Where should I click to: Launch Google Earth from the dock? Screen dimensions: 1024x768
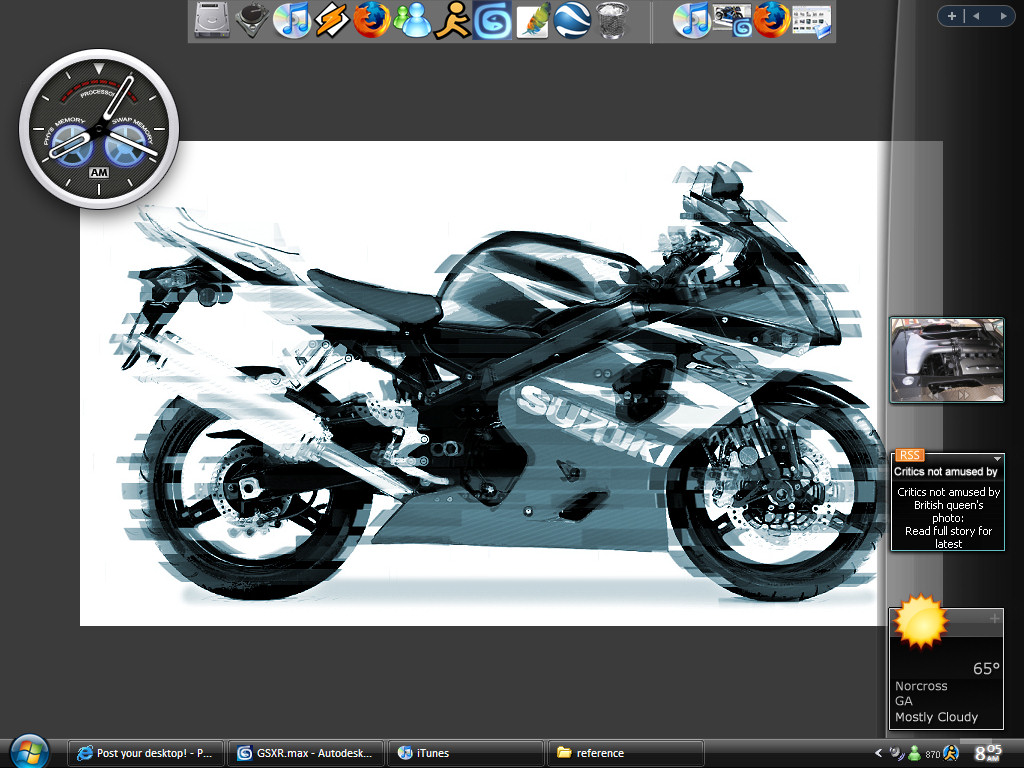click(572, 20)
